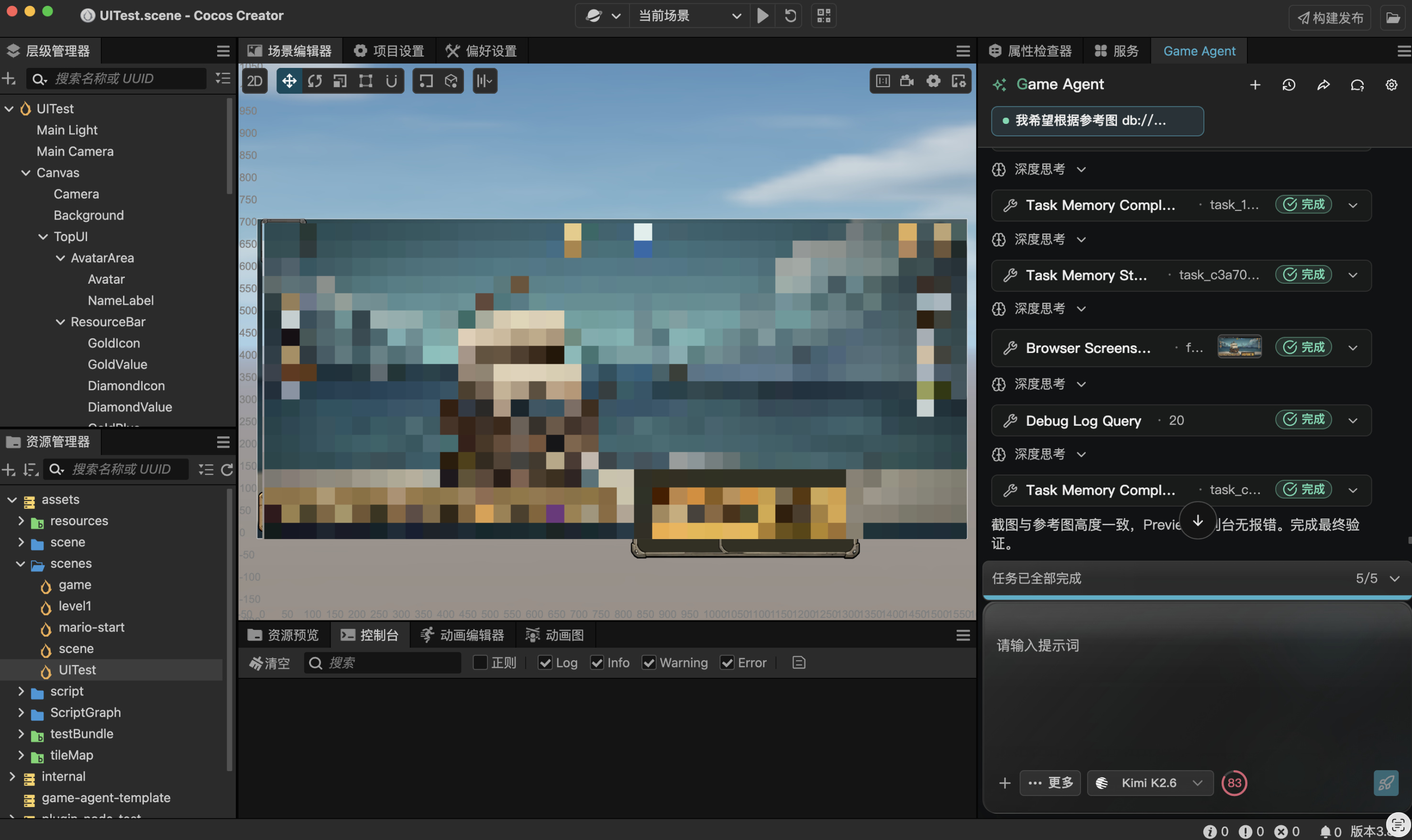Switch to 项目设置 tab
The width and height of the screenshot is (1412, 840).
coord(389,51)
